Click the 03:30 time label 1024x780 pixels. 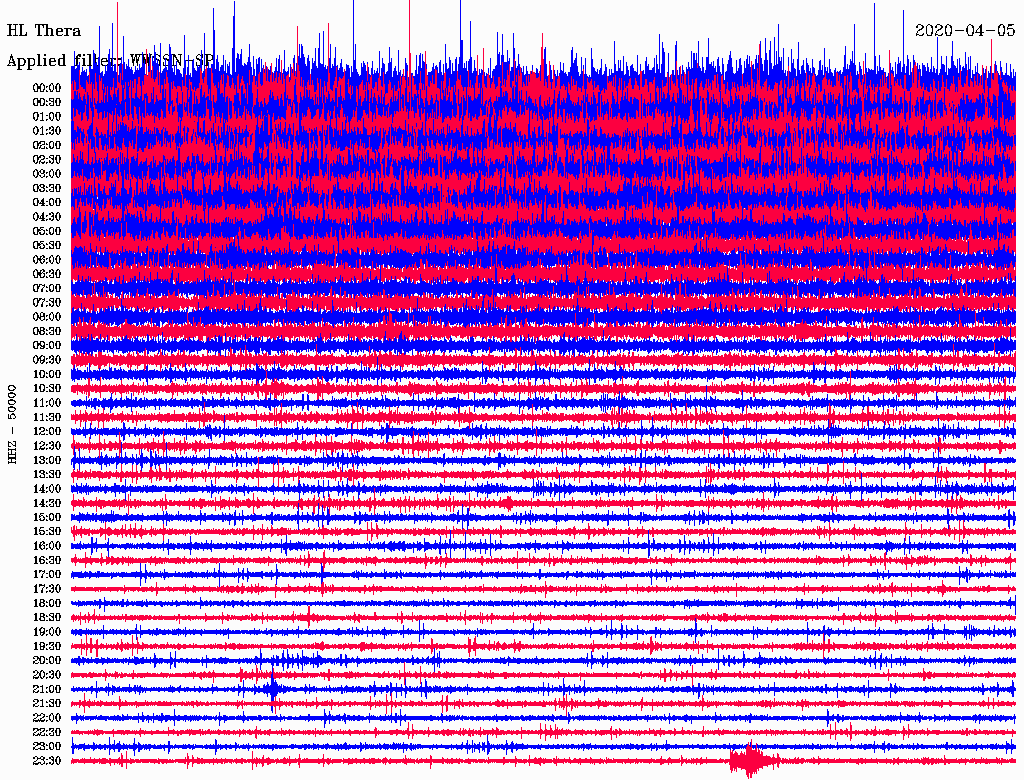47,188
